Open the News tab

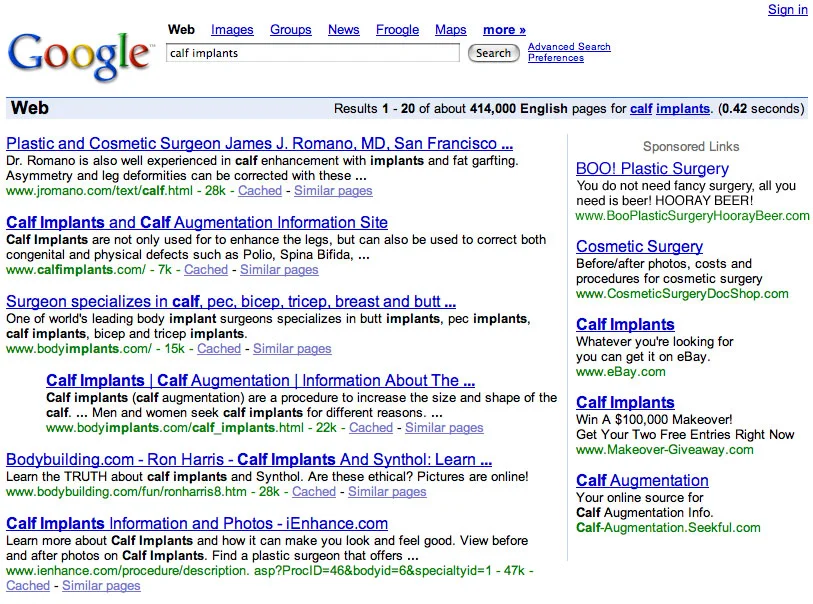pyautogui.click(x=343, y=30)
